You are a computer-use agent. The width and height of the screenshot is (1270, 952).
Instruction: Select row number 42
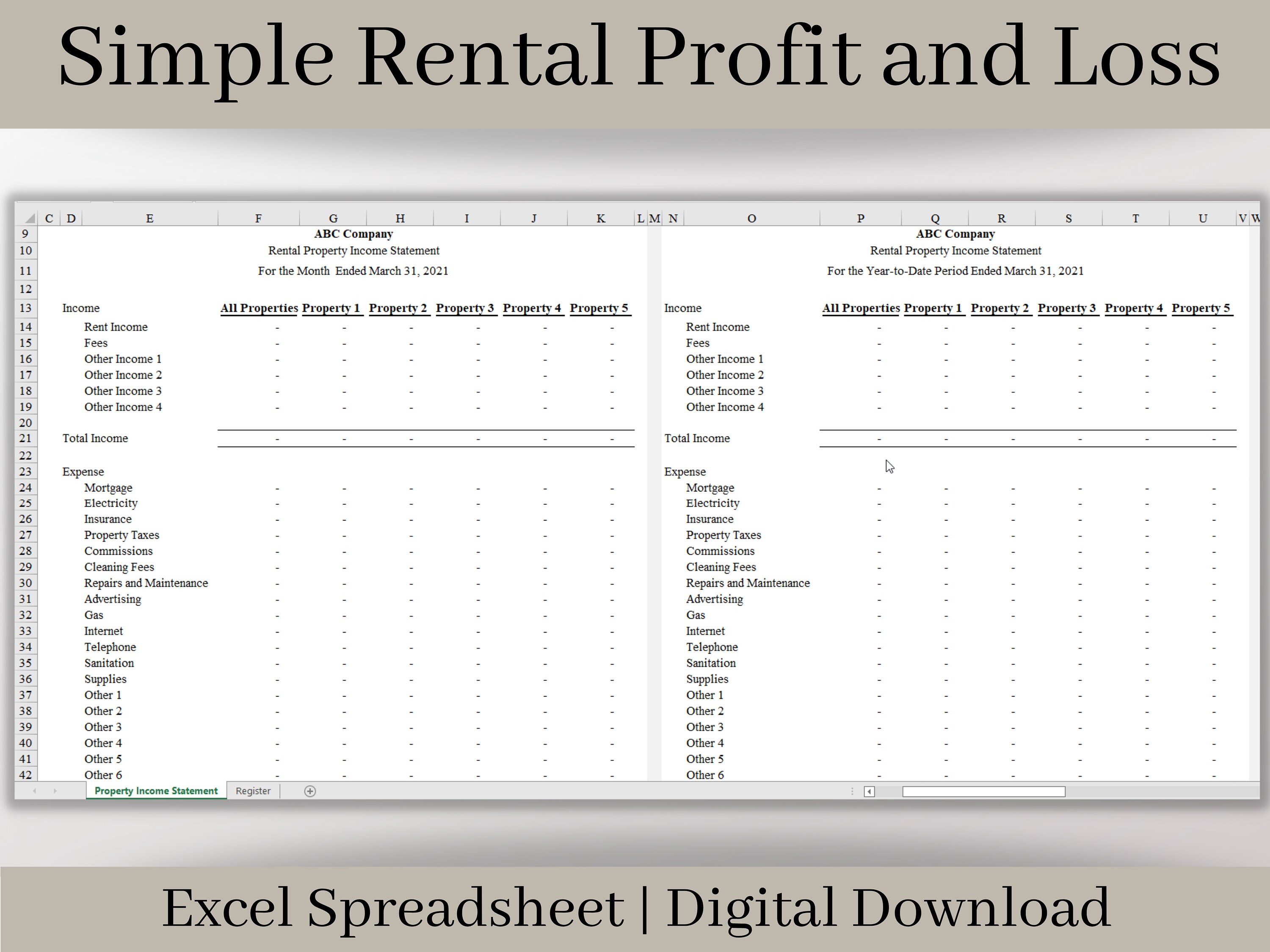(25, 775)
